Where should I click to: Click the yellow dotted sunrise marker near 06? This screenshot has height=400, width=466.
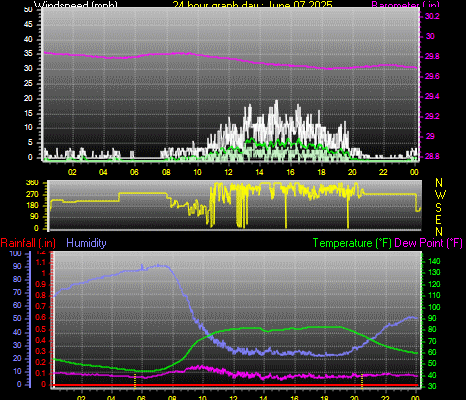[x=135, y=381]
